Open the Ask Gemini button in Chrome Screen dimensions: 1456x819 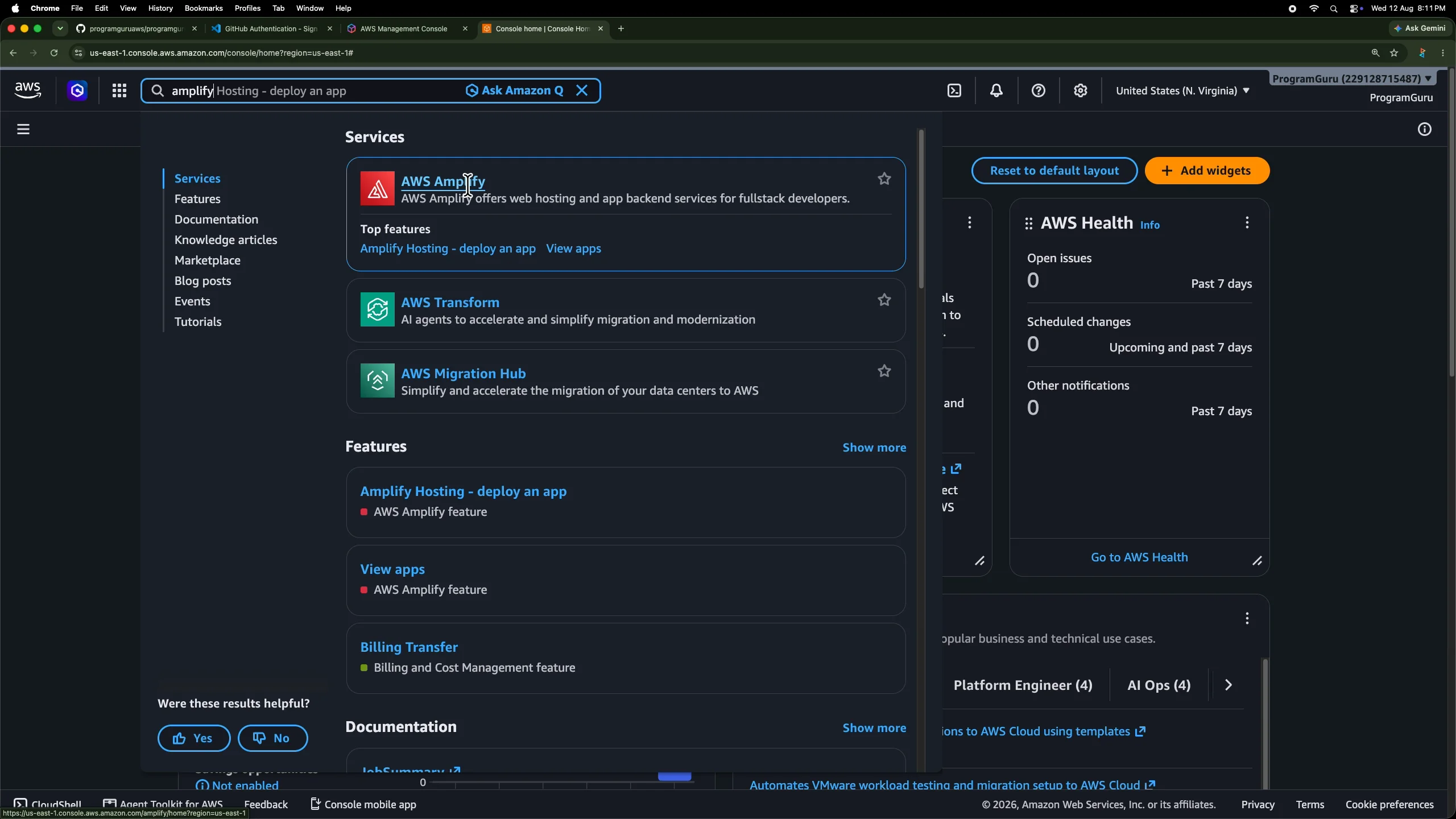(x=1420, y=28)
